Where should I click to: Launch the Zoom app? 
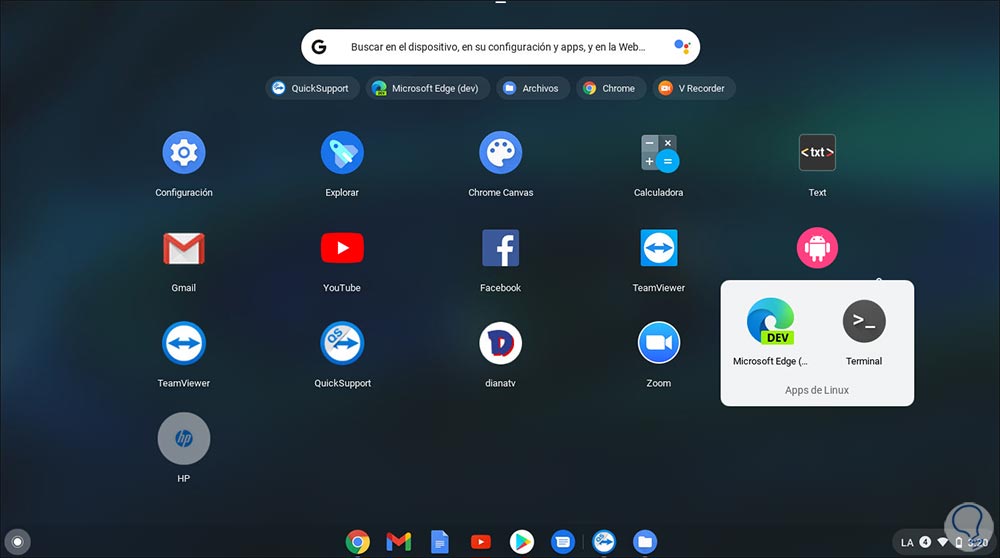(659, 343)
